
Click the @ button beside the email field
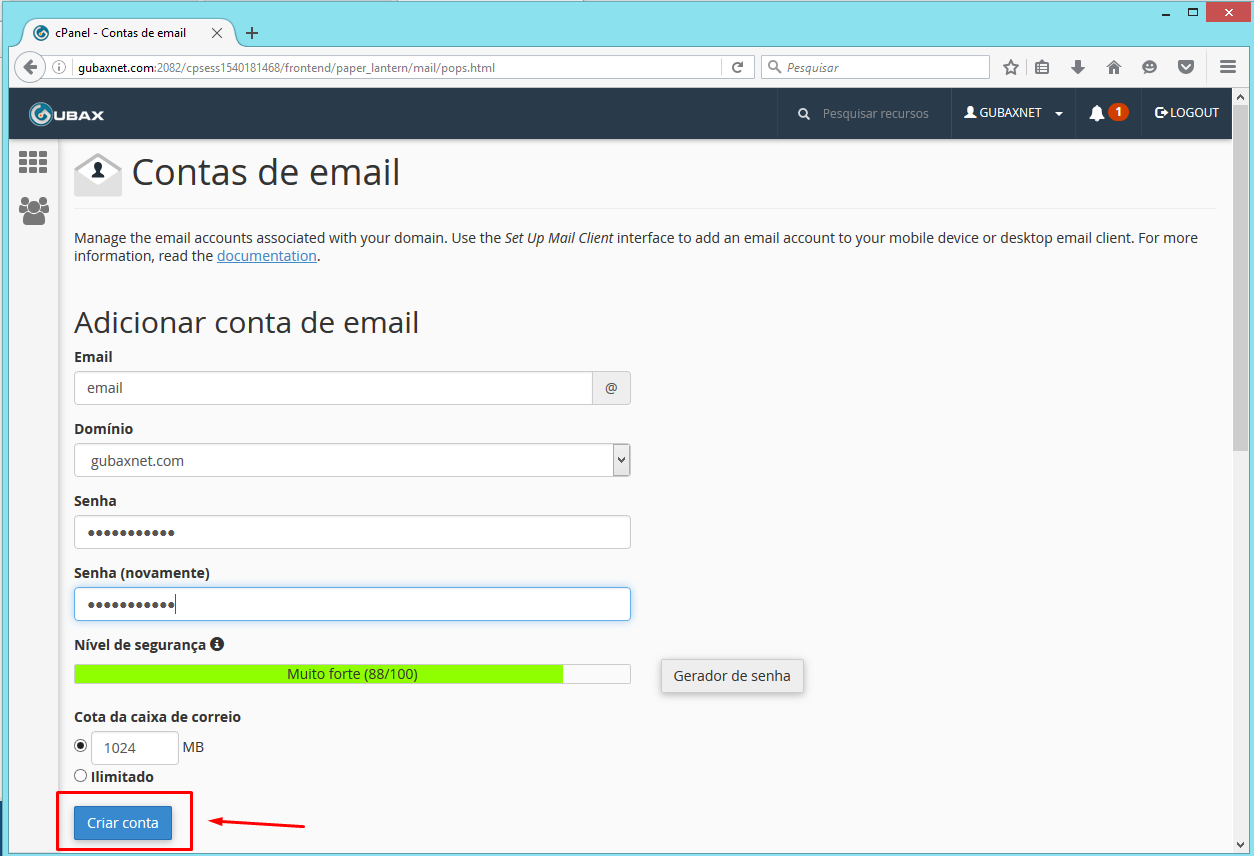pyautogui.click(x=611, y=388)
